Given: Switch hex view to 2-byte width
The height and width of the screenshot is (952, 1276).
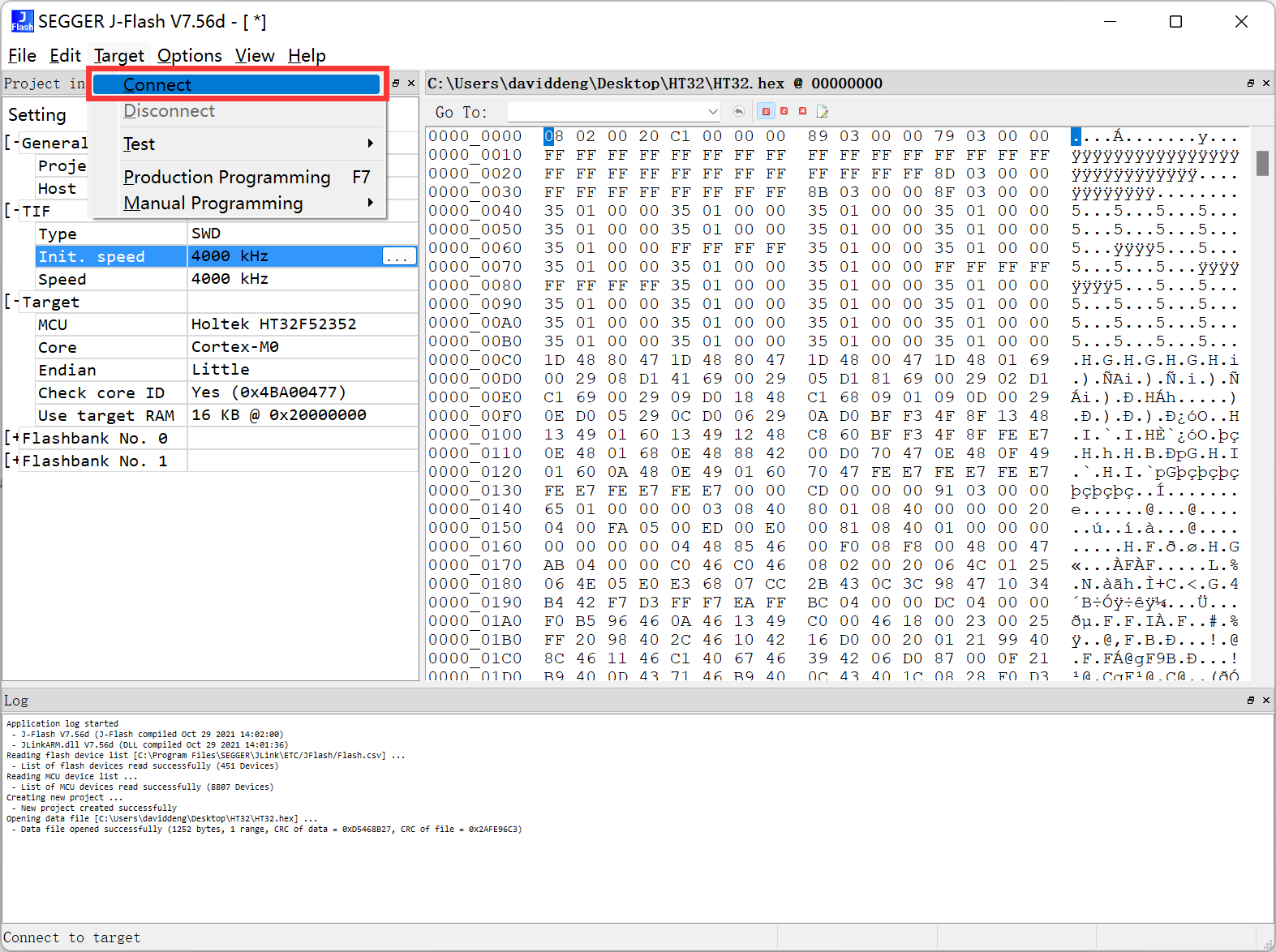Looking at the screenshot, I should pyautogui.click(x=784, y=111).
